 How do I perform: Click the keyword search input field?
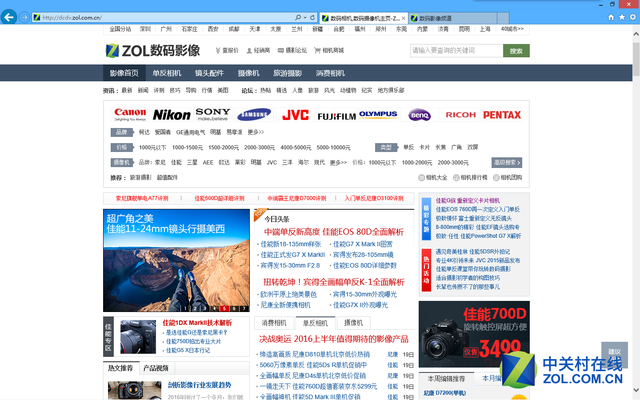click(x=456, y=51)
